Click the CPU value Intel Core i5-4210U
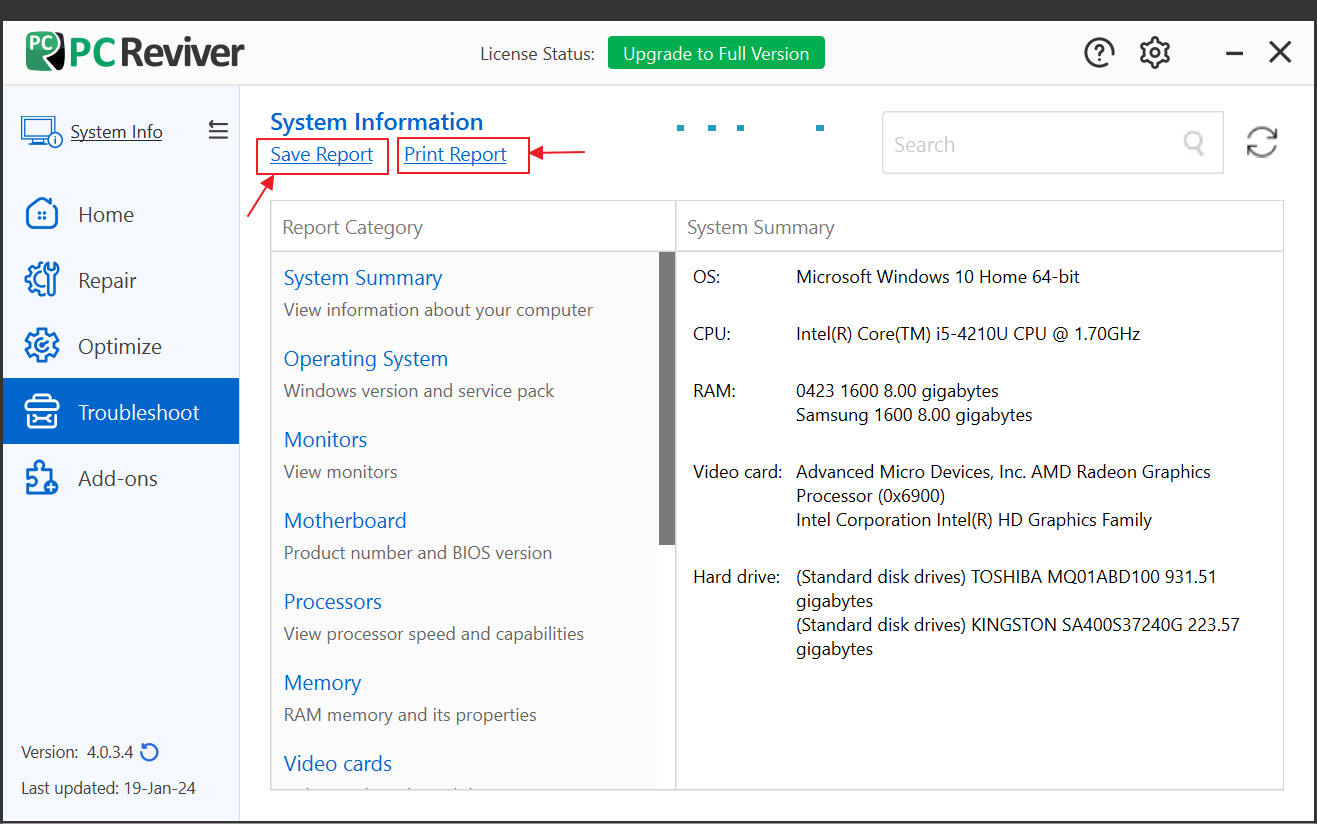Viewport: 1317px width, 824px height. [x=968, y=334]
